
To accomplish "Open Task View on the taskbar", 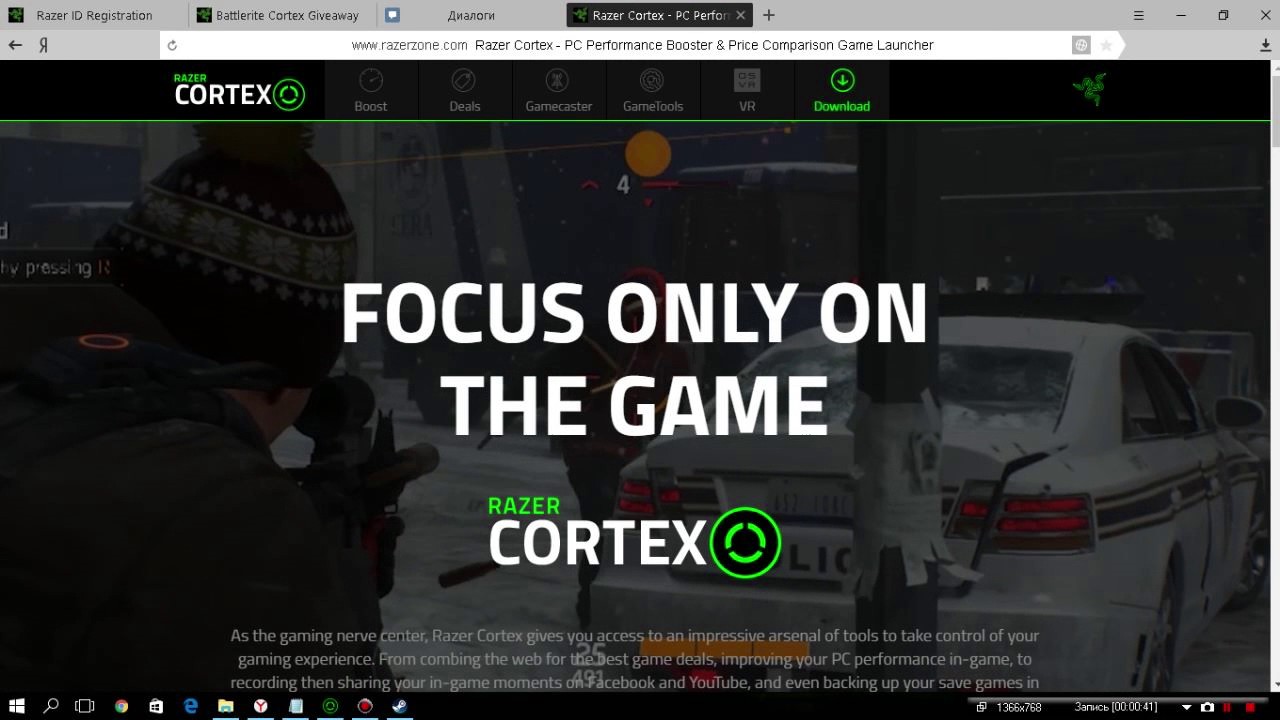I will pyautogui.click(x=85, y=706).
